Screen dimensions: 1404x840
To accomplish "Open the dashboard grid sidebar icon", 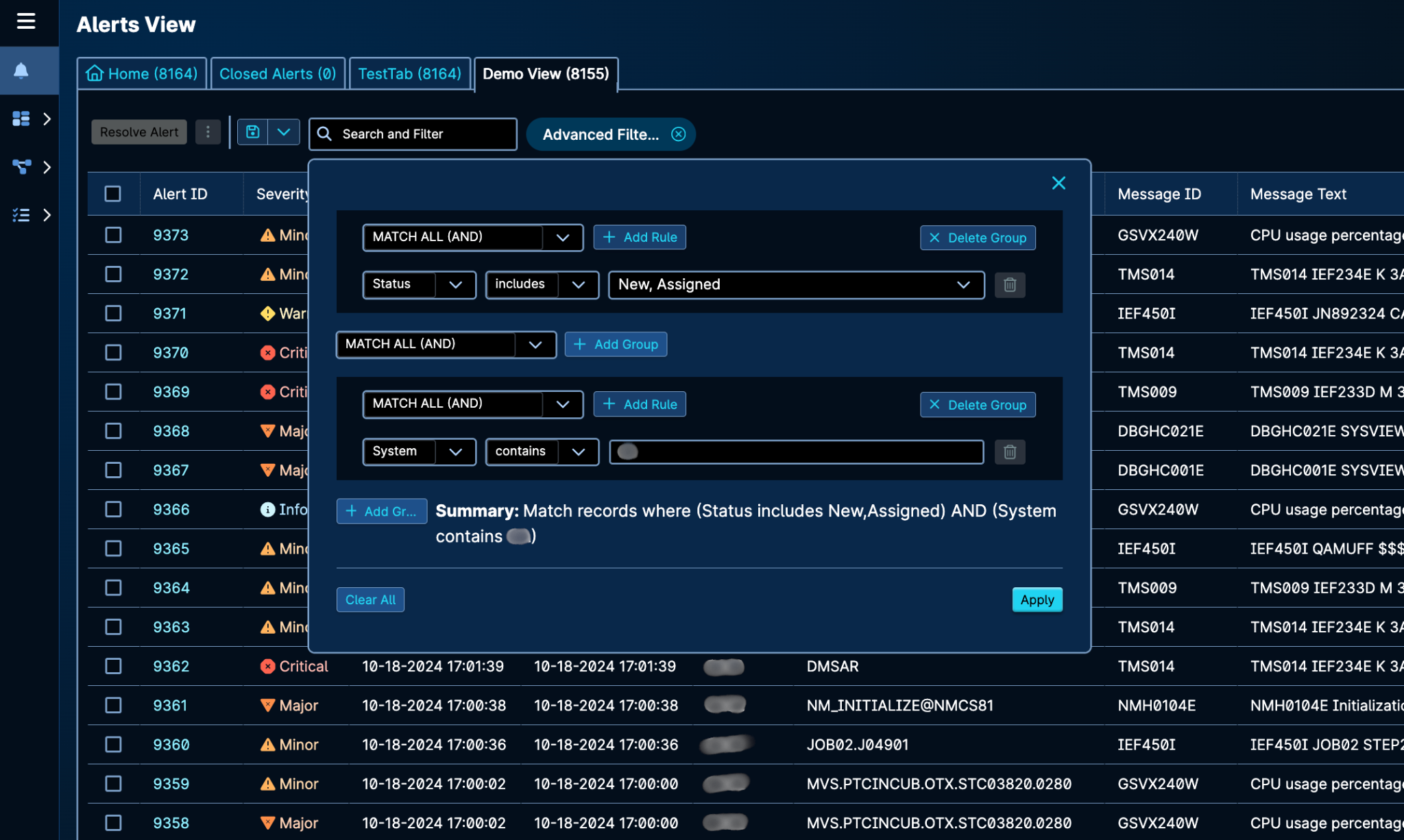I will pyautogui.click(x=21, y=119).
